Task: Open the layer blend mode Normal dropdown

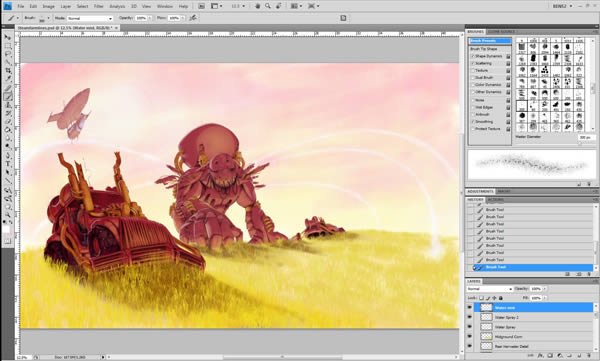Action: pos(489,289)
